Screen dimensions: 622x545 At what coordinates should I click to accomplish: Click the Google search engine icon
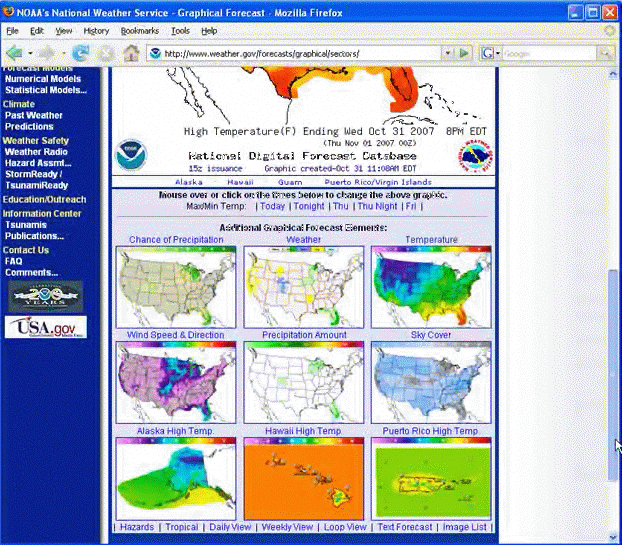tap(487, 53)
